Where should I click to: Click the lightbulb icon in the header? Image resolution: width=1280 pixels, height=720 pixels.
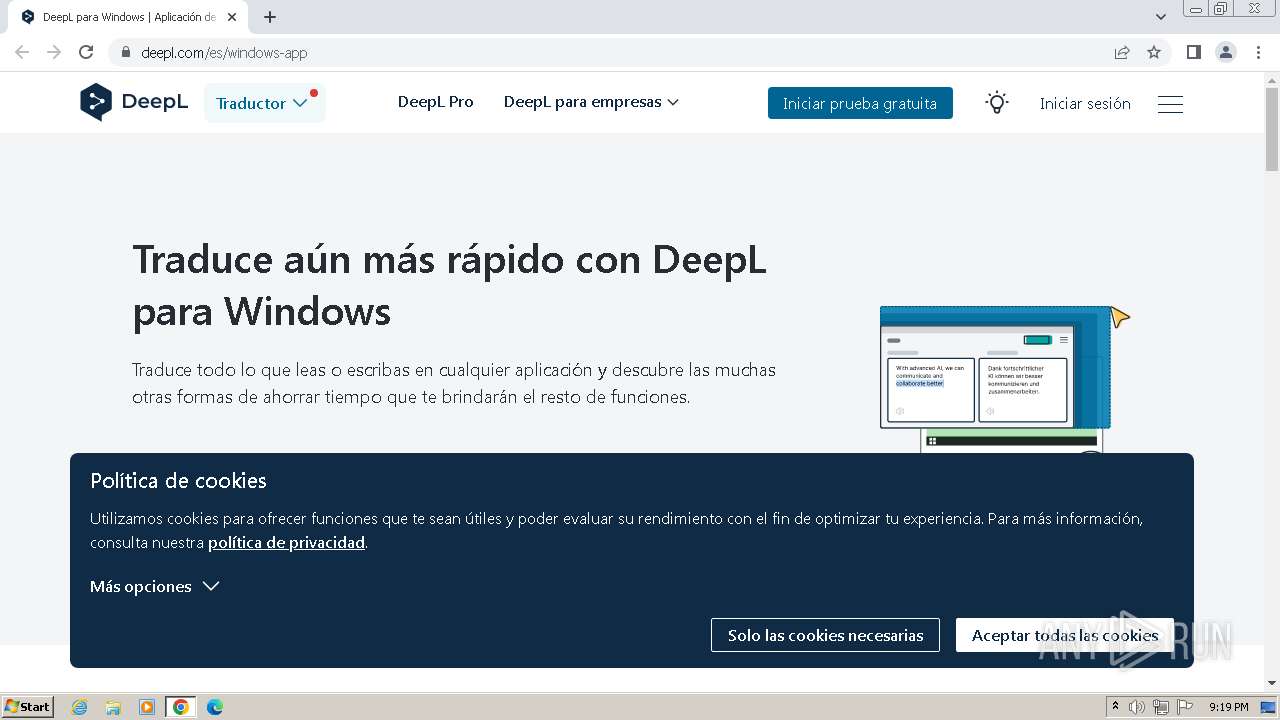pyautogui.click(x=996, y=103)
